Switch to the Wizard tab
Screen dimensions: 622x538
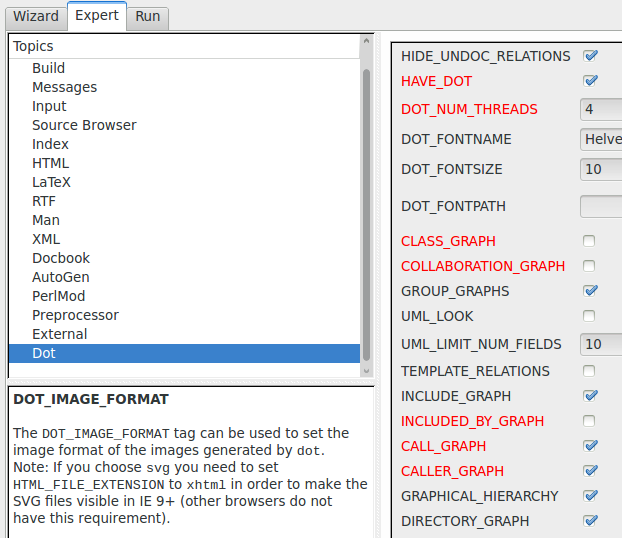pos(36,17)
